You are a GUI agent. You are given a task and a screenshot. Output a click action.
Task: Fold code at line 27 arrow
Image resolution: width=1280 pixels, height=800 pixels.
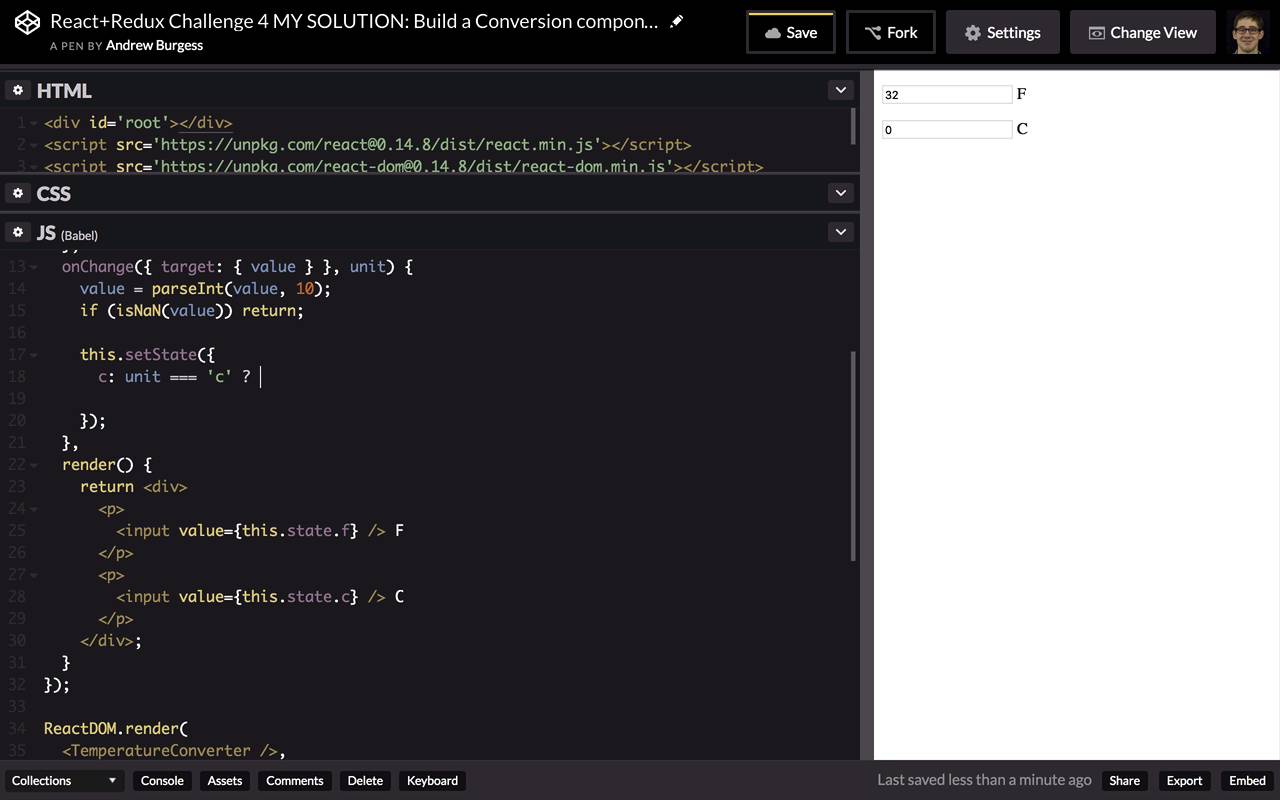(35, 575)
